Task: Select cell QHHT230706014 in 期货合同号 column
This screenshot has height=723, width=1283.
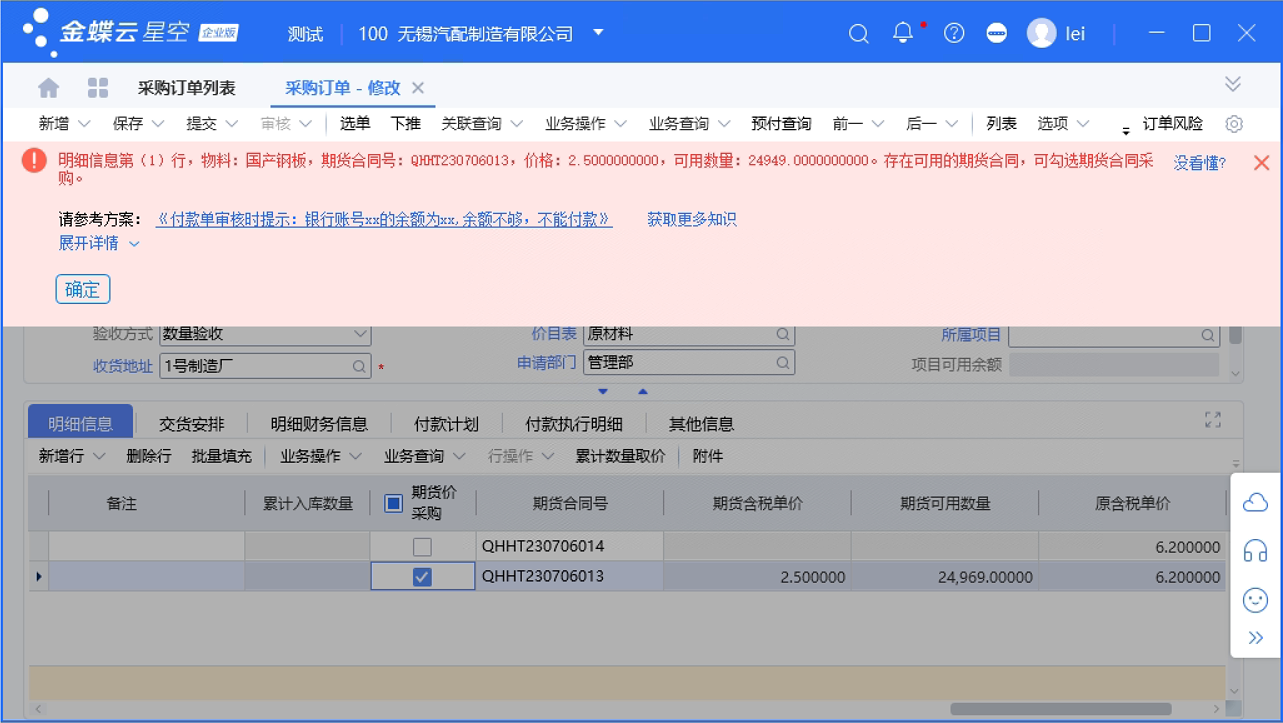Action: pyautogui.click(x=569, y=547)
